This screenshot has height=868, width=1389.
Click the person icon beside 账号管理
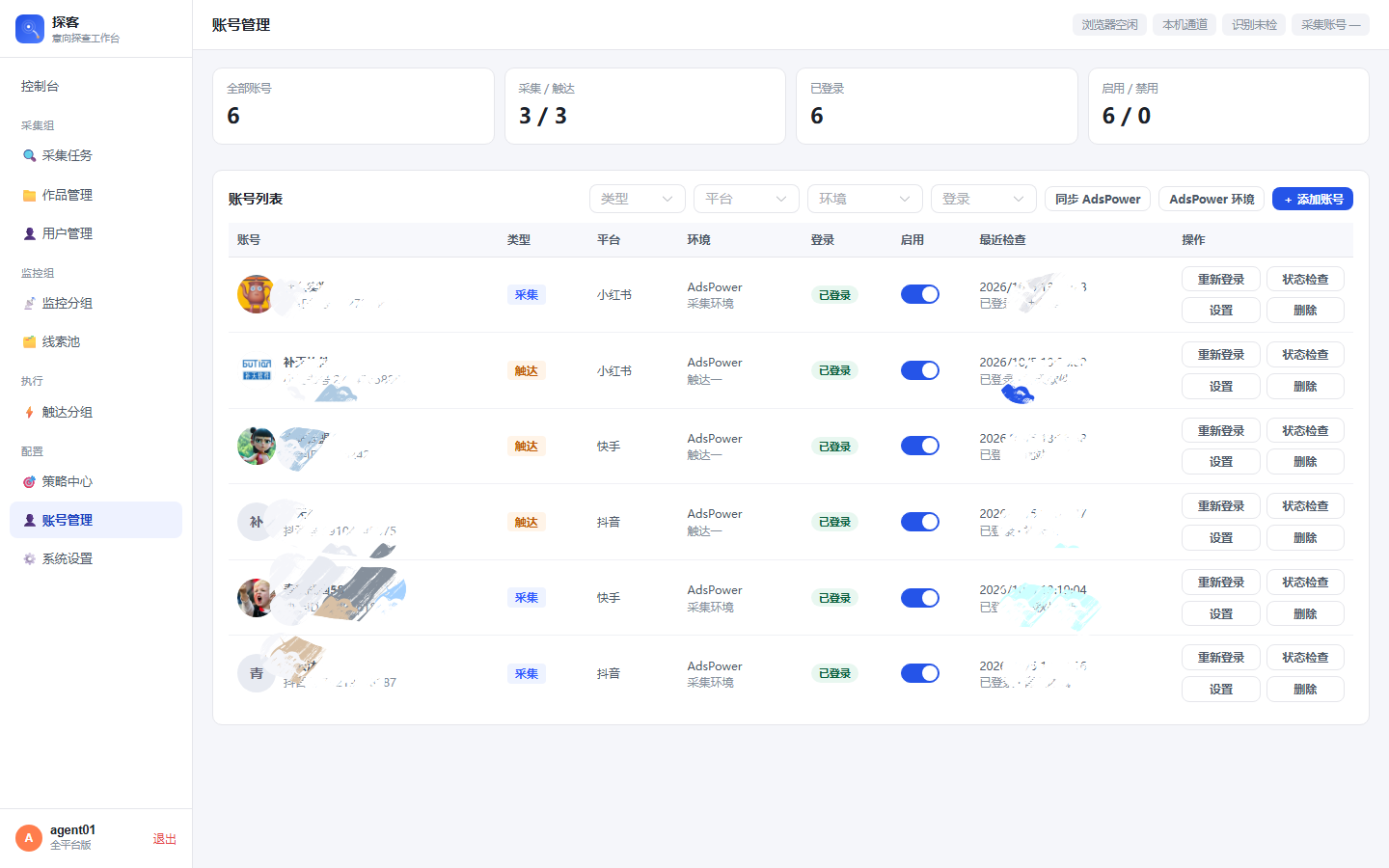pos(30,520)
